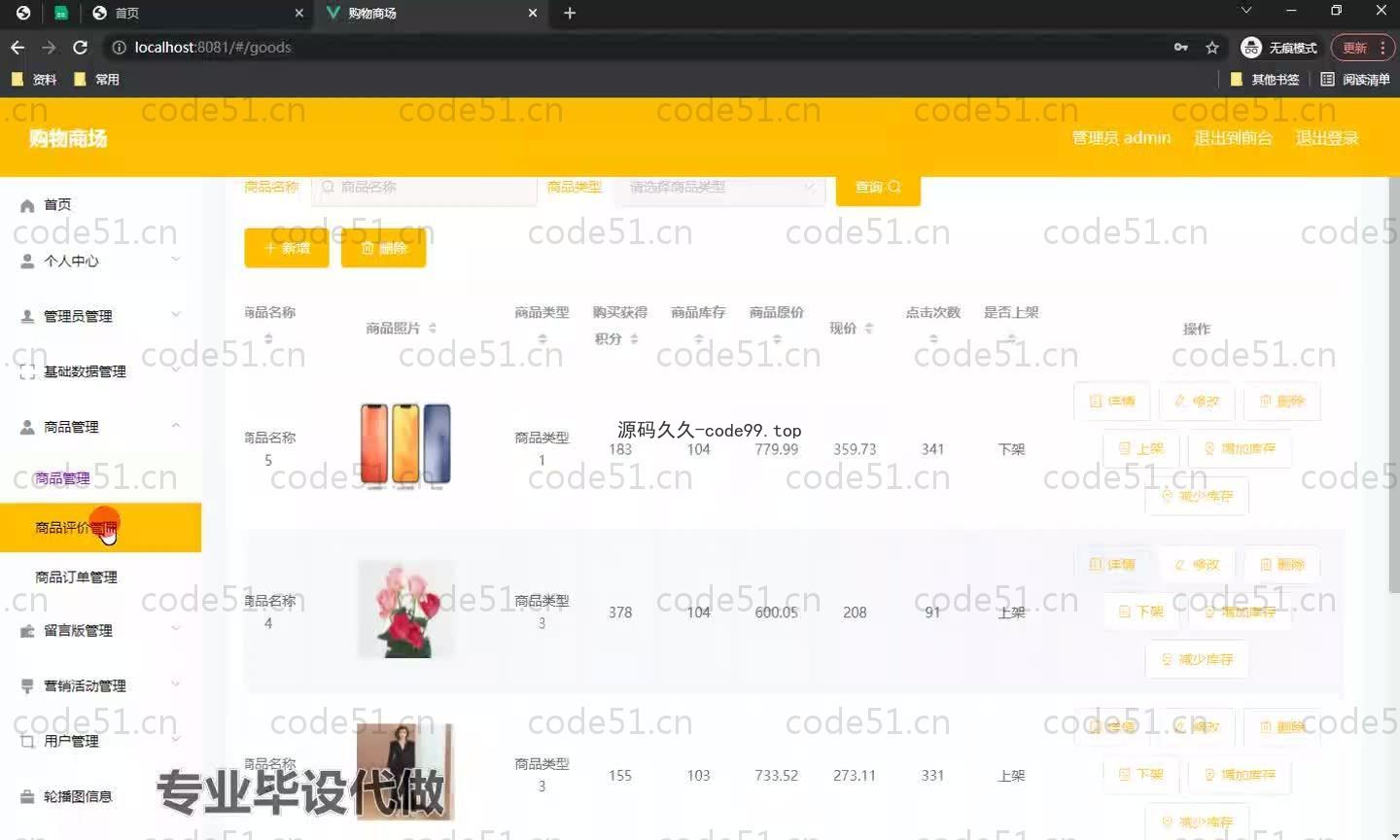
Task: Open the 阅读清单 reading list
Action: click(x=1355, y=79)
